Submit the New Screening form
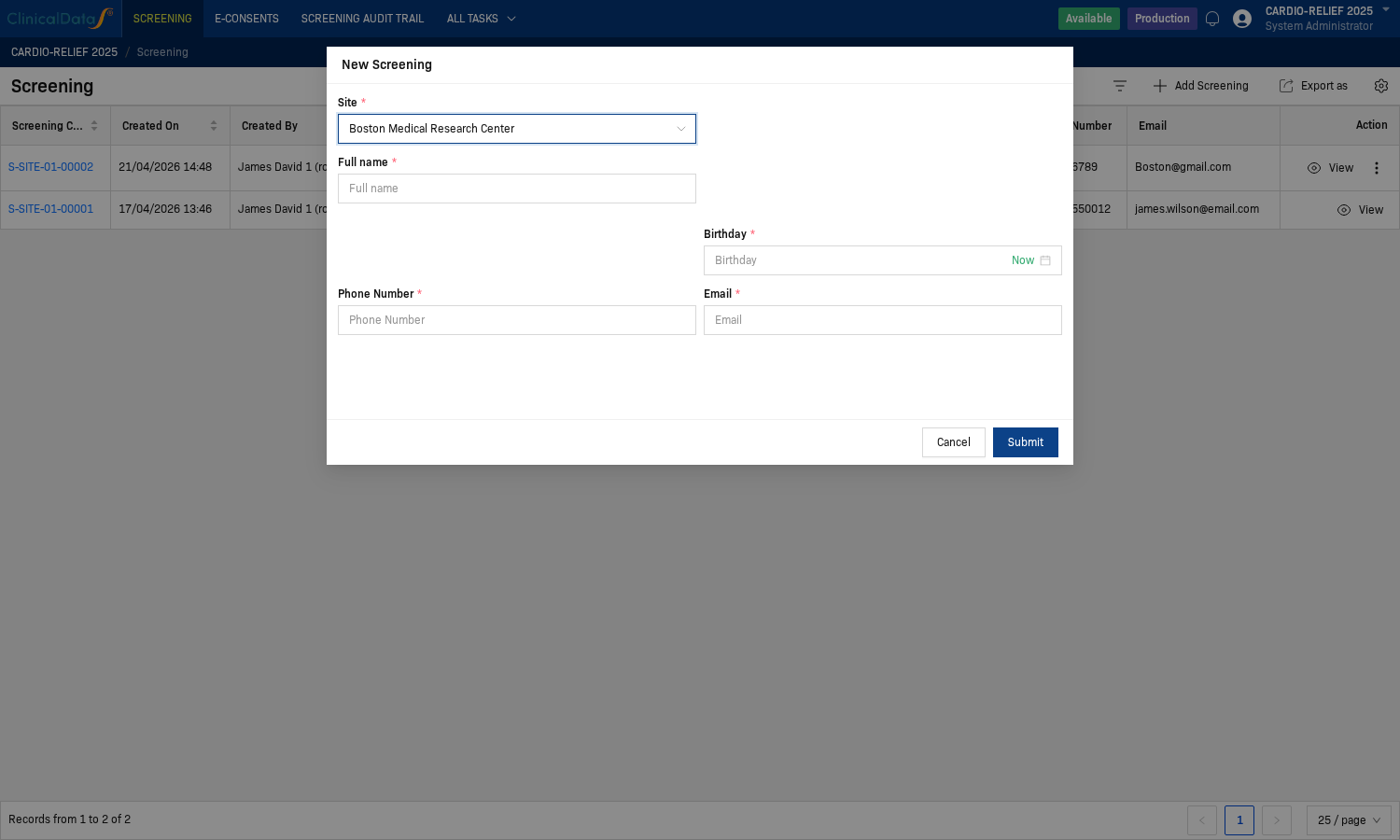 1026,442
